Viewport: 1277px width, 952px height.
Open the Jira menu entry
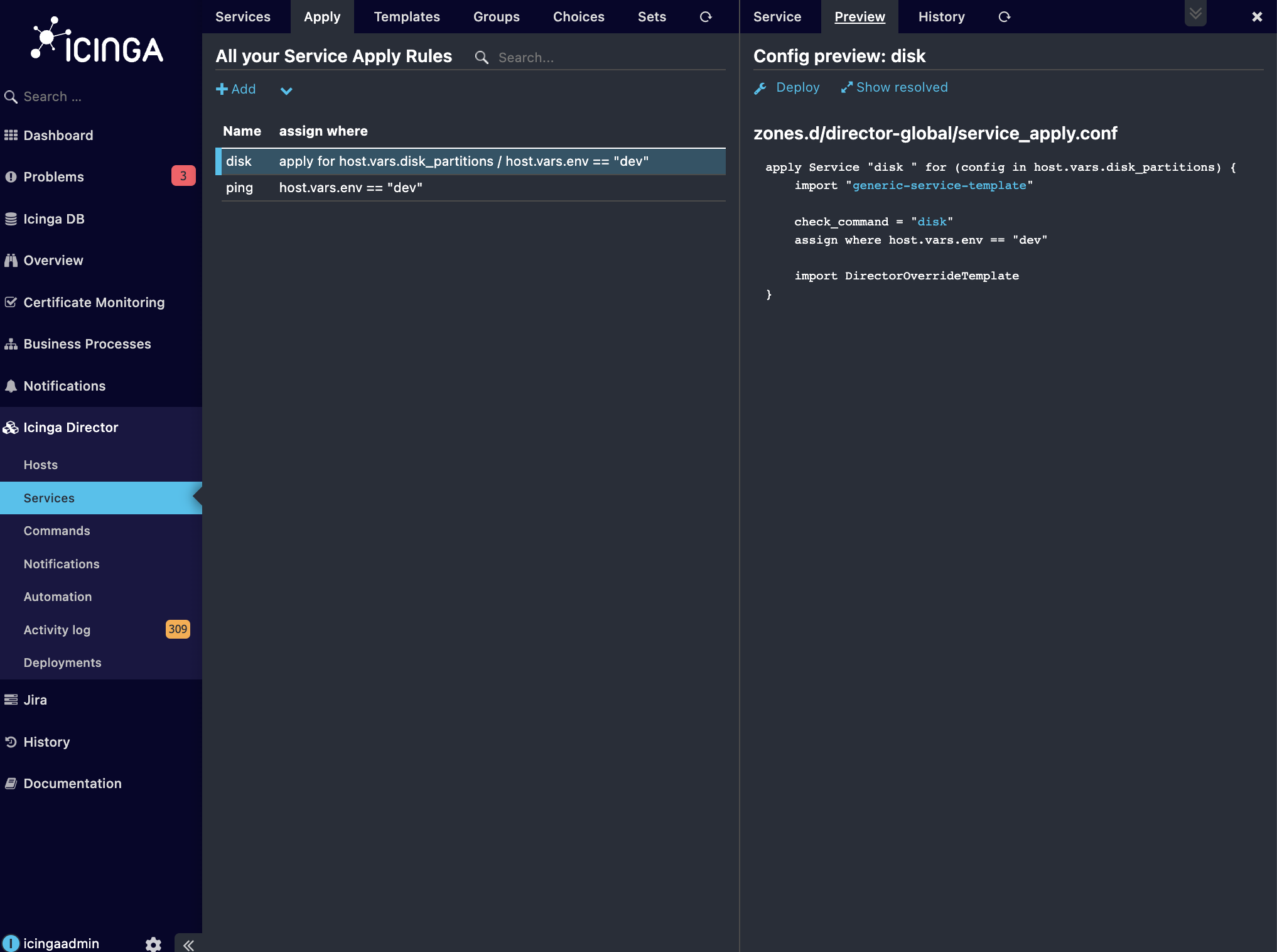(x=35, y=700)
